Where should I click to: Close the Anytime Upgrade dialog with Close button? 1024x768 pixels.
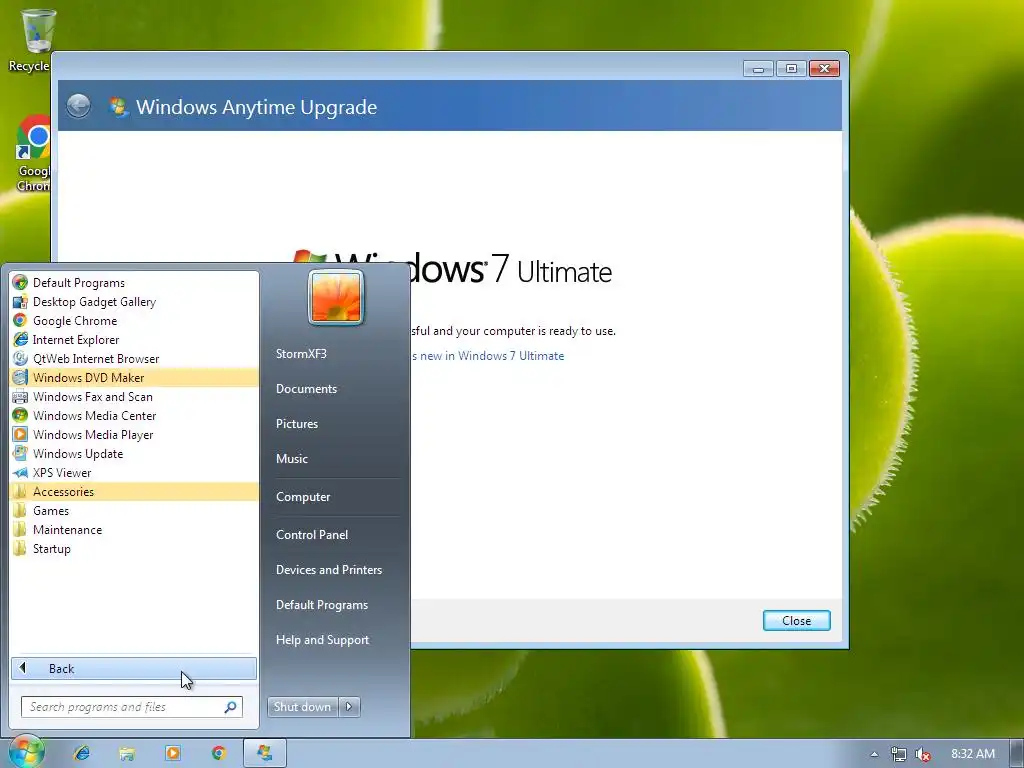tap(797, 620)
